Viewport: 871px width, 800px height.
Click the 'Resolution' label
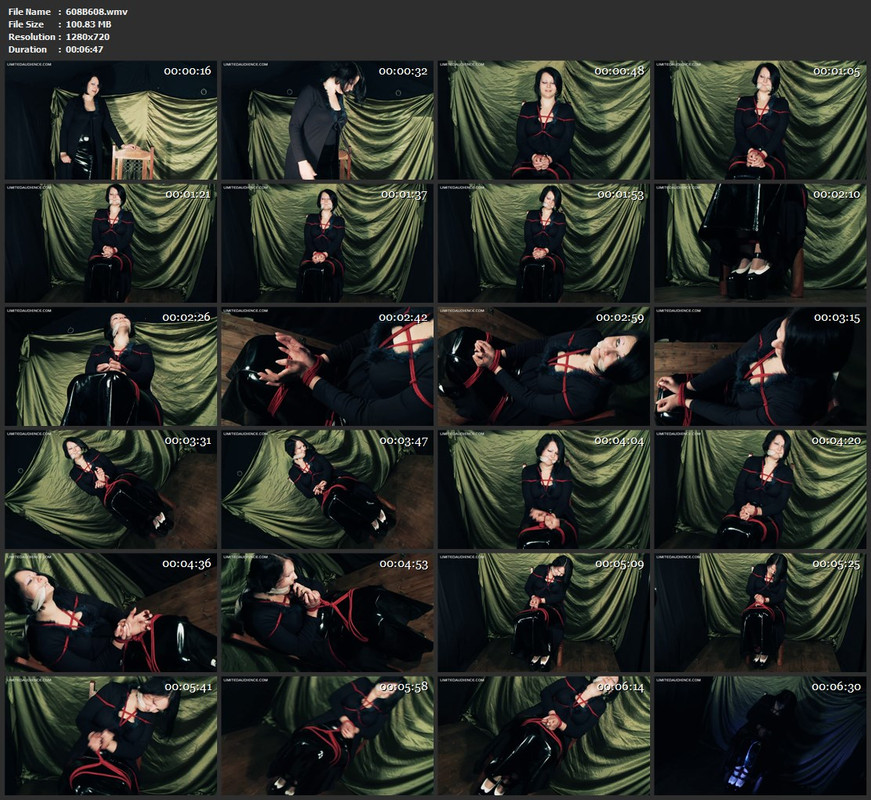(x=32, y=37)
